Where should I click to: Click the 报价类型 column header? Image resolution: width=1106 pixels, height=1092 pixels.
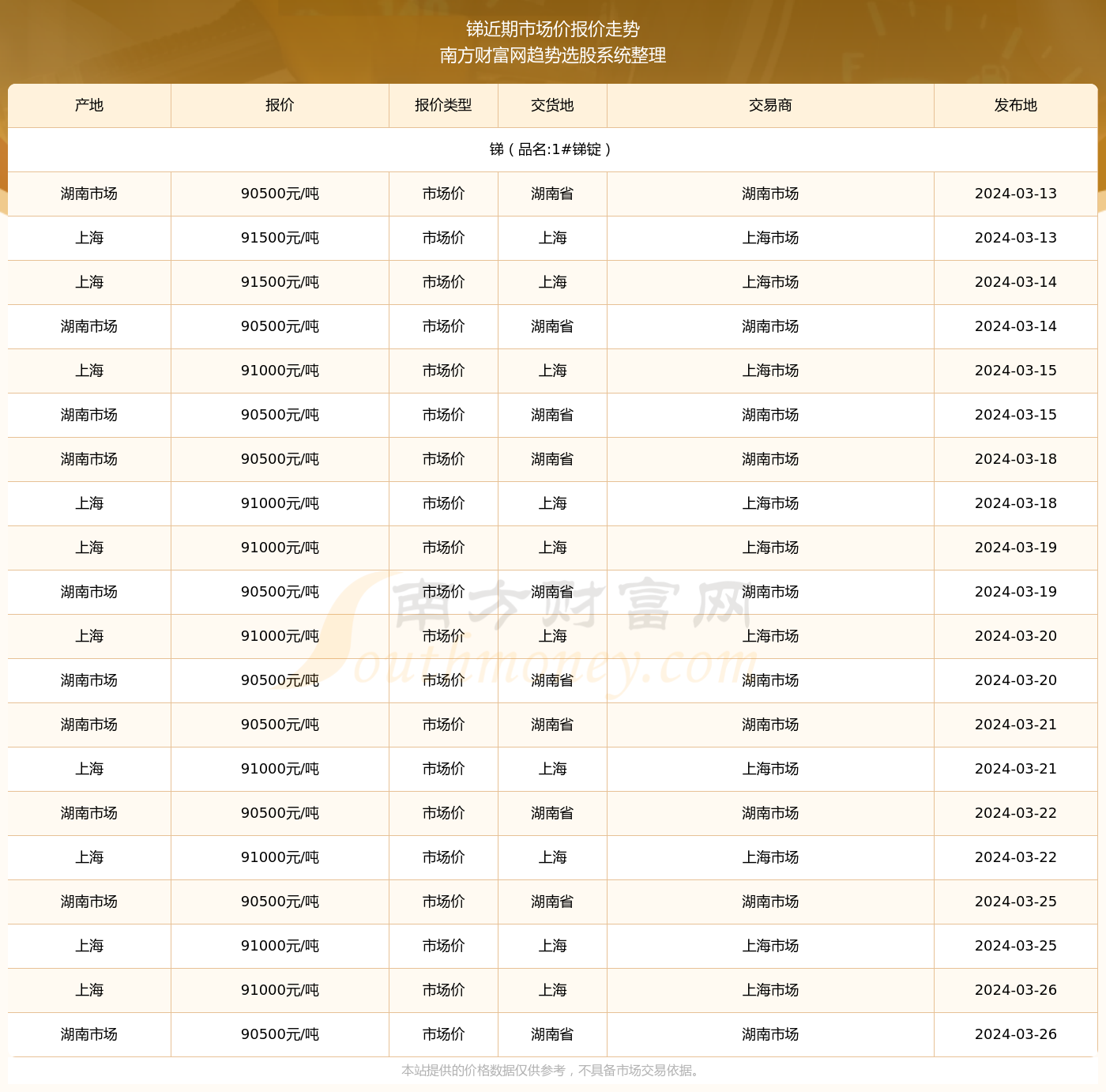tap(443, 105)
